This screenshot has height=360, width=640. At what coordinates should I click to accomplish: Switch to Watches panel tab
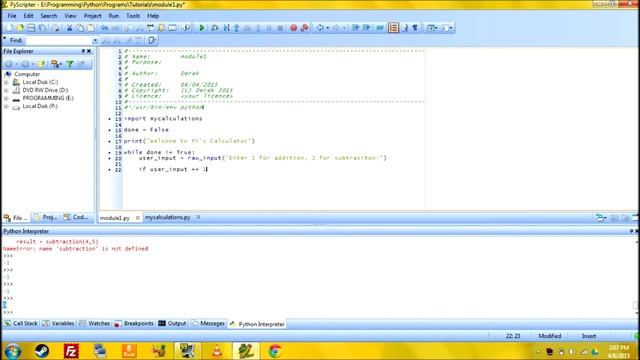tap(95, 324)
